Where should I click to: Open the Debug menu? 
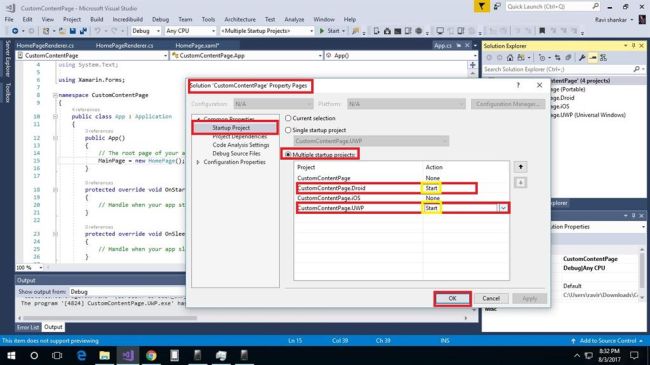160,19
